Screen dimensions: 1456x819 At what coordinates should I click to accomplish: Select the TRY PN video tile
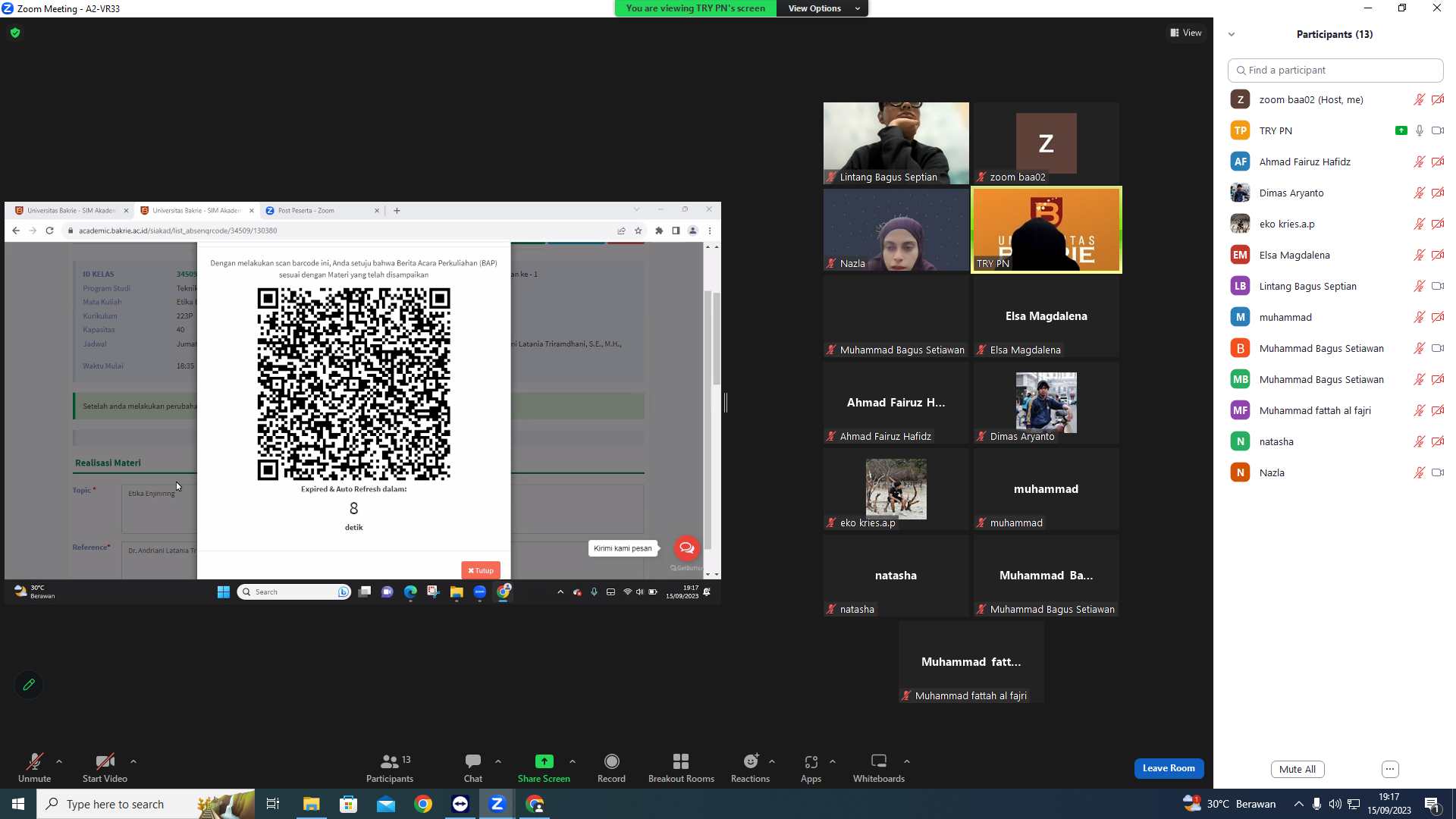(1046, 230)
